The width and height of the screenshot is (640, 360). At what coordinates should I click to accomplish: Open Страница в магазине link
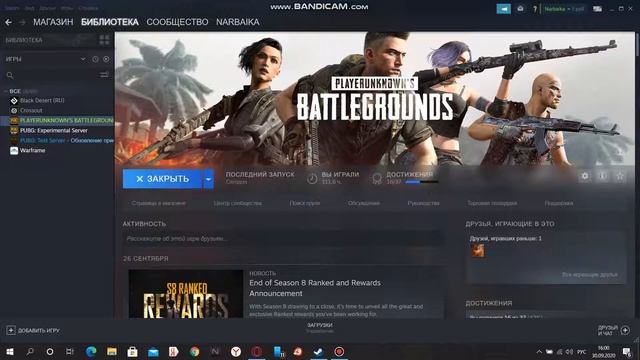[158, 203]
